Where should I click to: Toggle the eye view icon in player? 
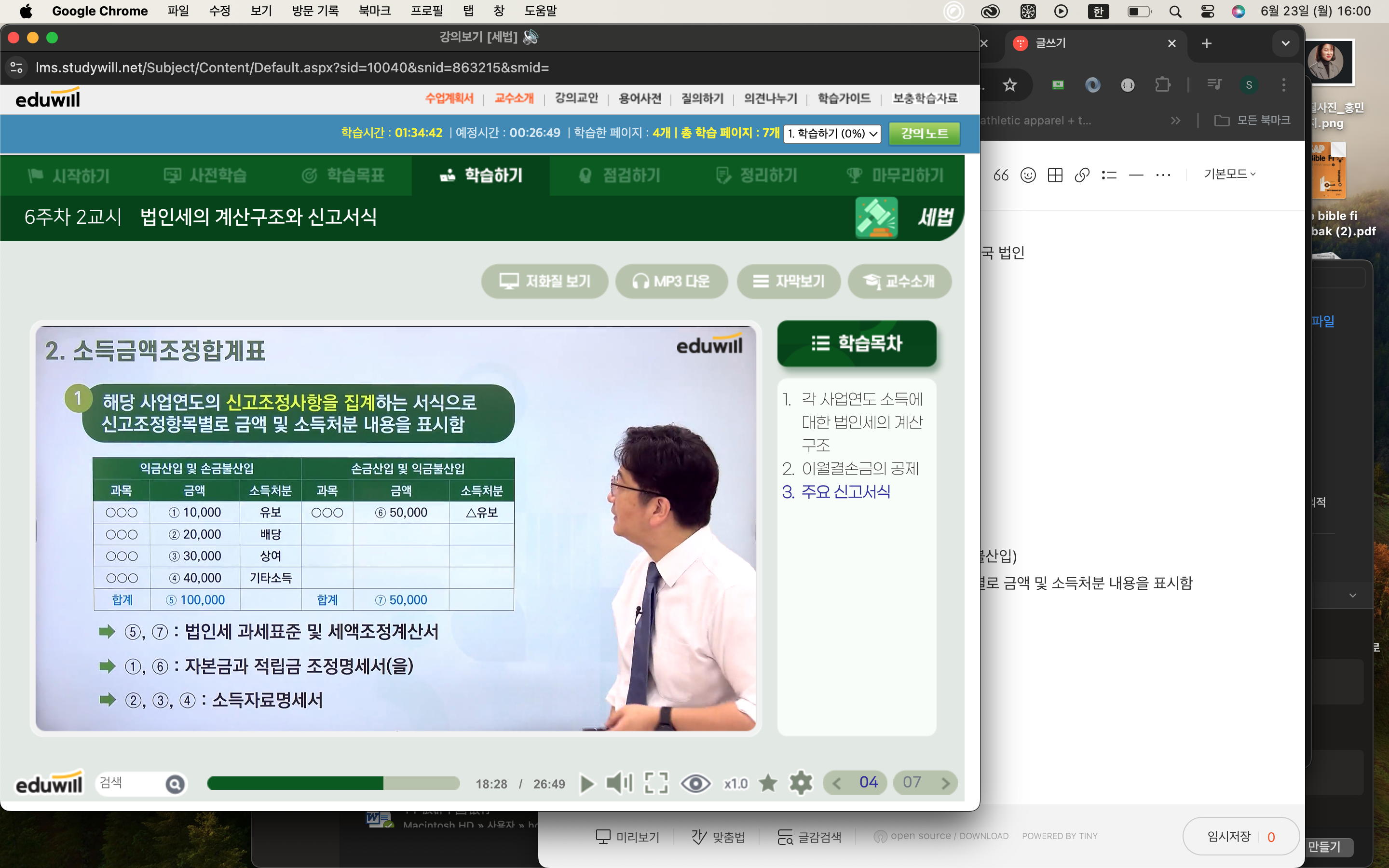click(695, 784)
